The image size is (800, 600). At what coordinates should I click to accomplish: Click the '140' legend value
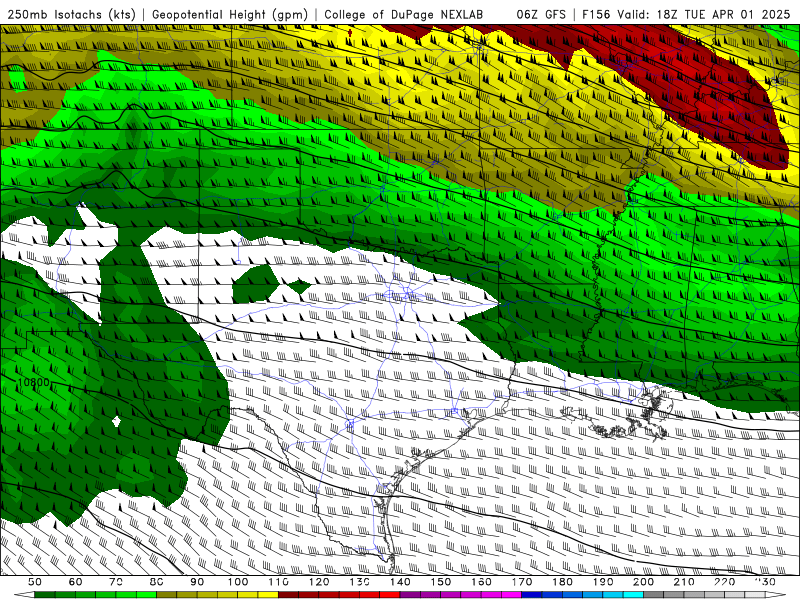tap(400, 582)
